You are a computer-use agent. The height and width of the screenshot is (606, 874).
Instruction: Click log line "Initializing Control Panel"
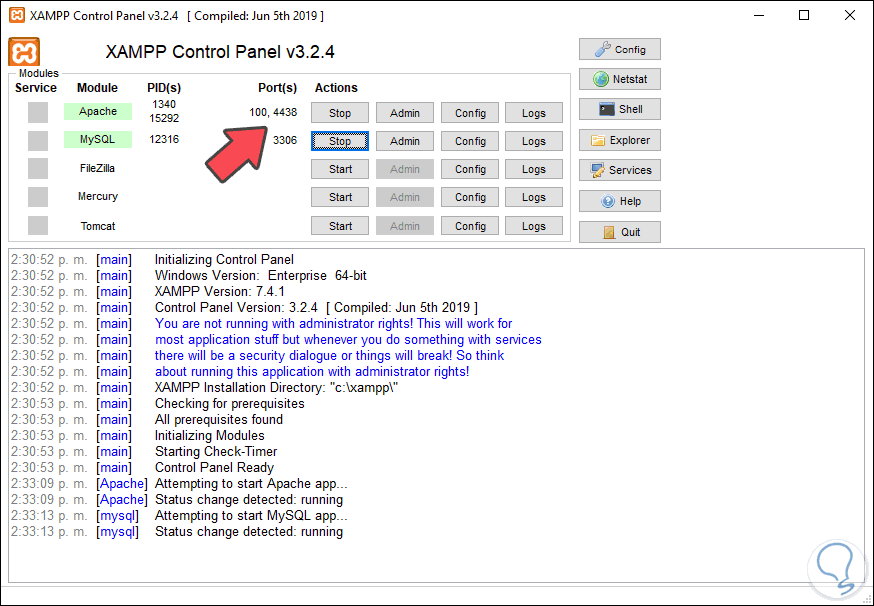point(225,259)
